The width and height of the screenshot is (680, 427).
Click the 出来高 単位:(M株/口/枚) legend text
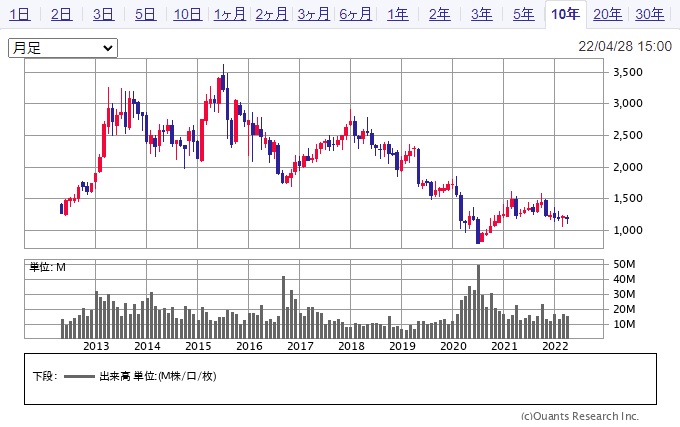tap(157, 376)
